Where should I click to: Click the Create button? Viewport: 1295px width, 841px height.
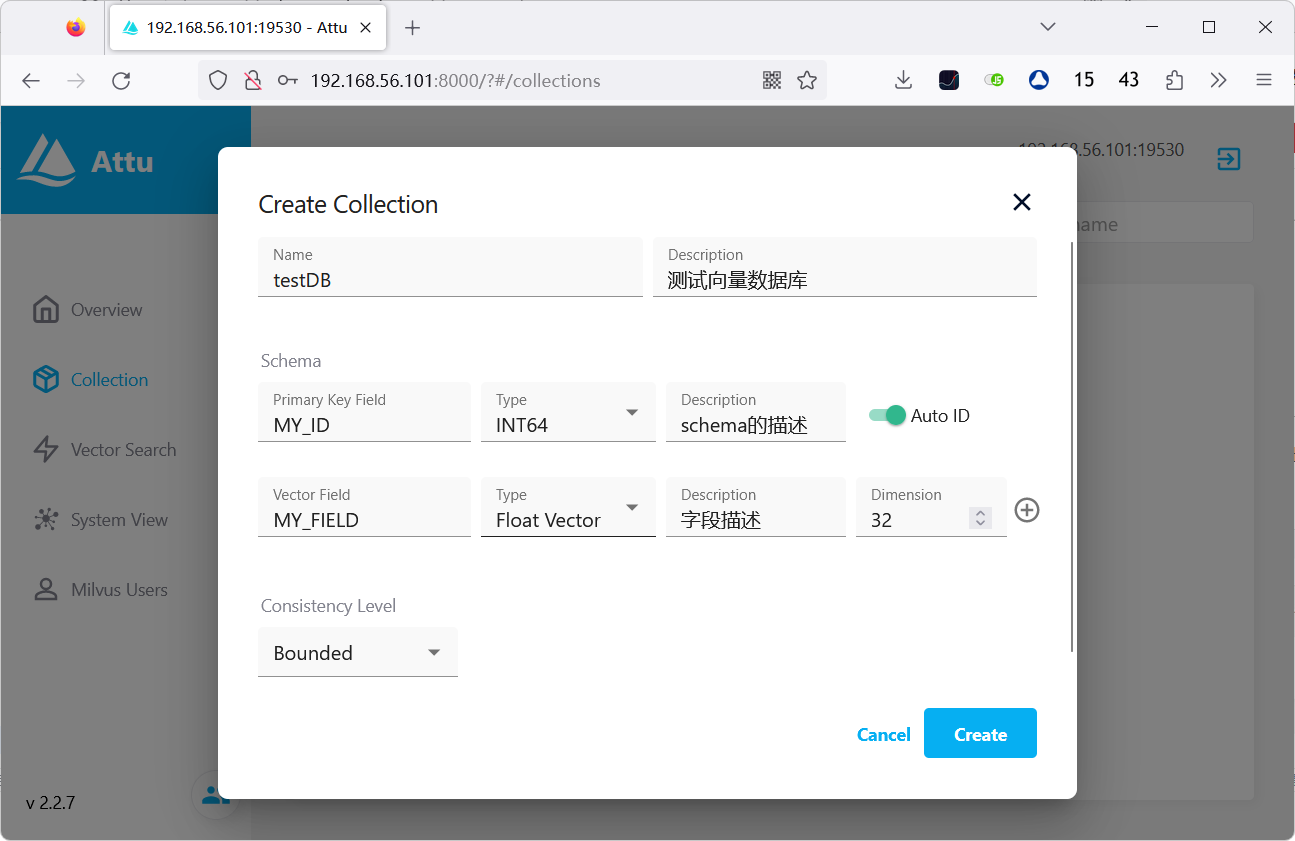[x=980, y=734]
